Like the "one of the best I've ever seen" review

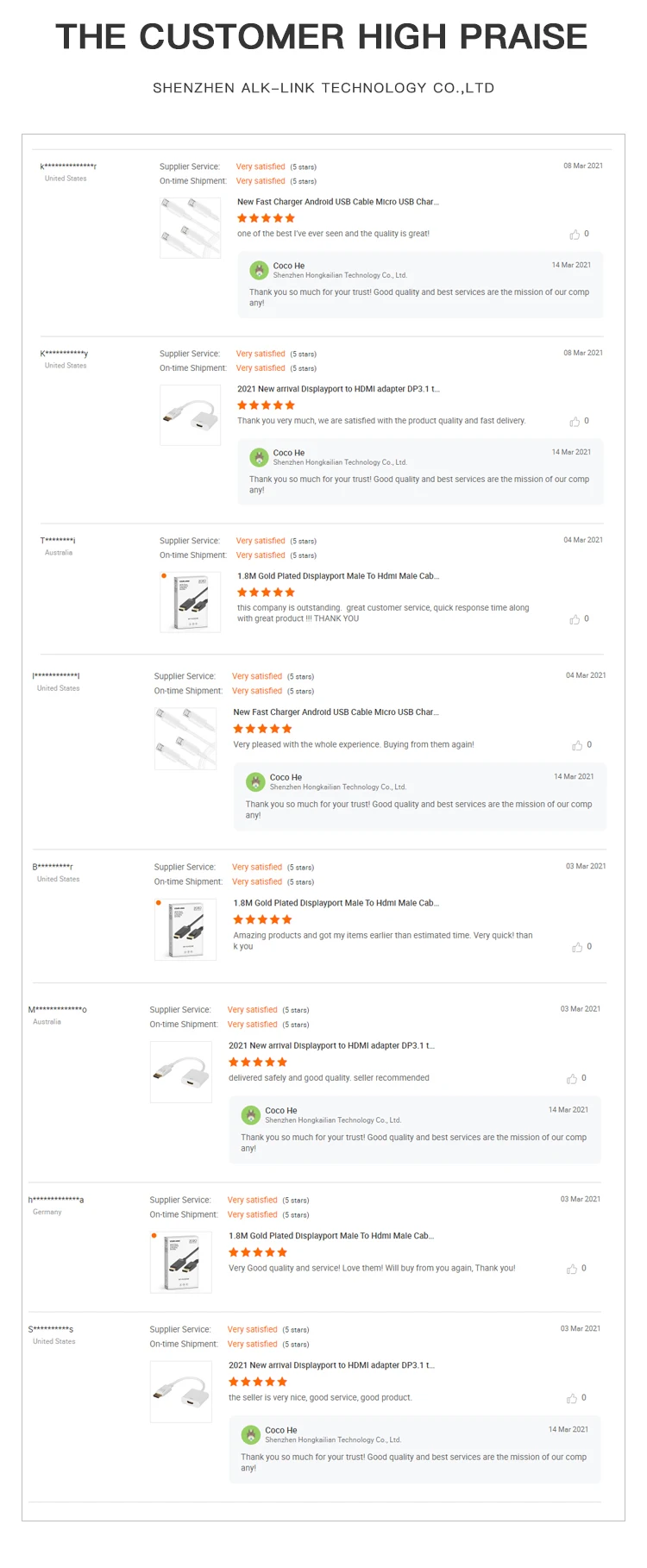click(575, 235)
